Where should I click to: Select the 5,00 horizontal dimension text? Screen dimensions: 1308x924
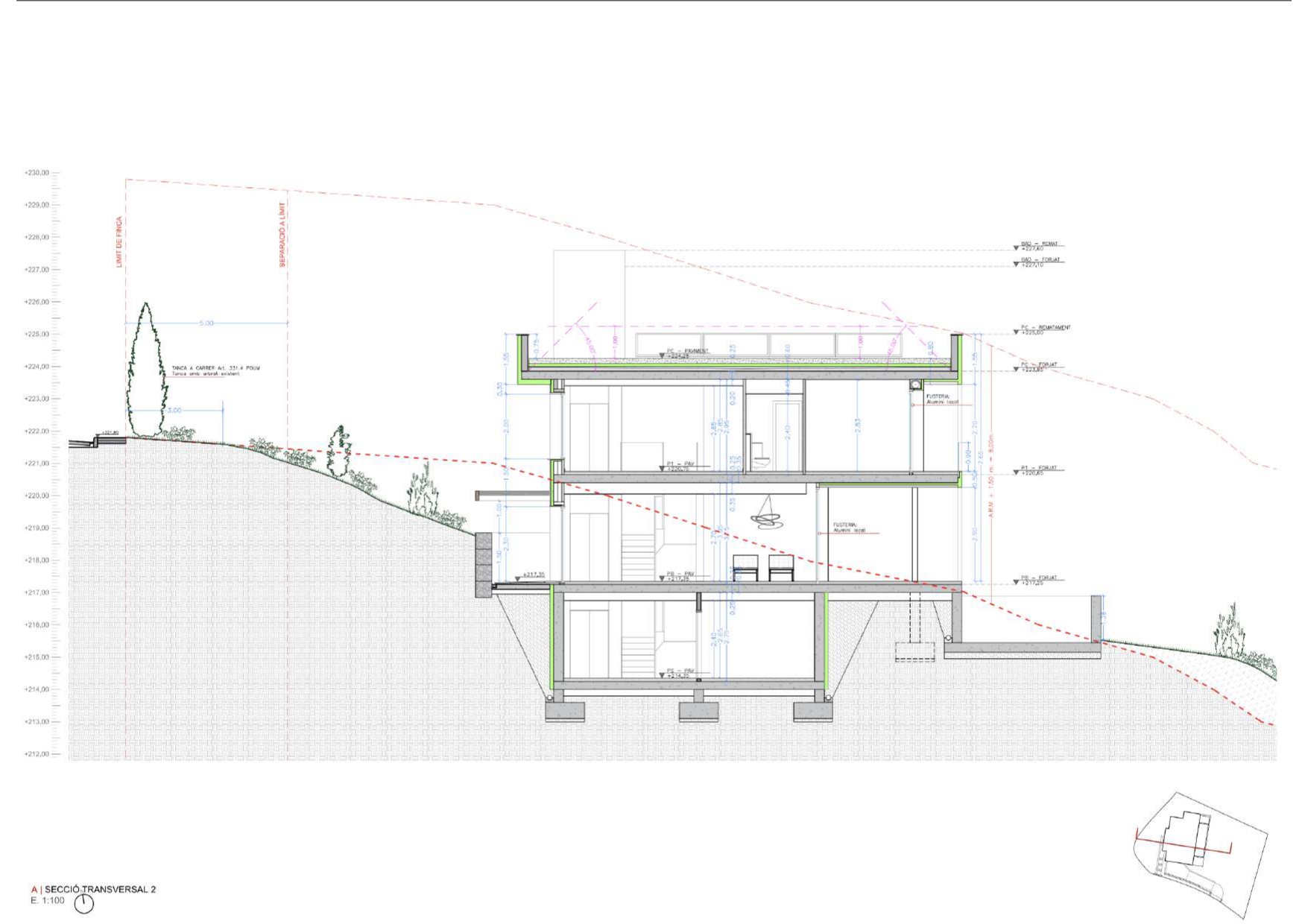pos(206,323)
